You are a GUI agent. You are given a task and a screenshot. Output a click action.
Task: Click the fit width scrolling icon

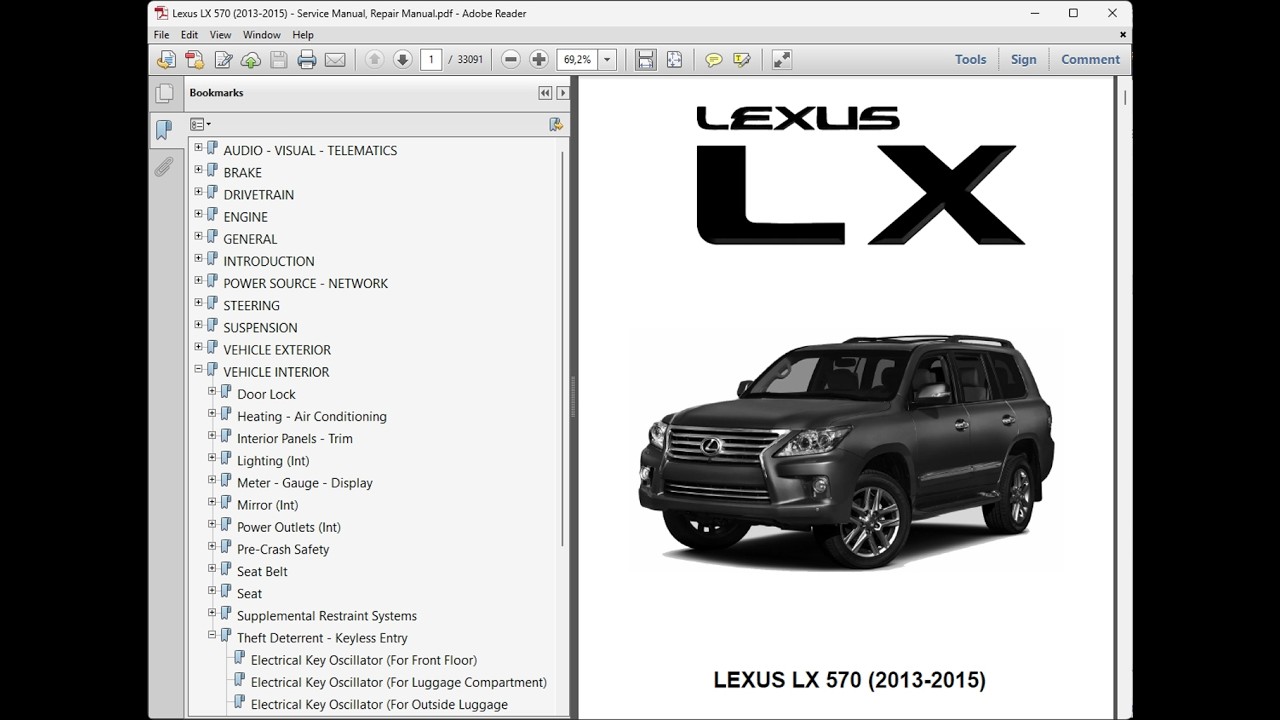coord(646,60)
